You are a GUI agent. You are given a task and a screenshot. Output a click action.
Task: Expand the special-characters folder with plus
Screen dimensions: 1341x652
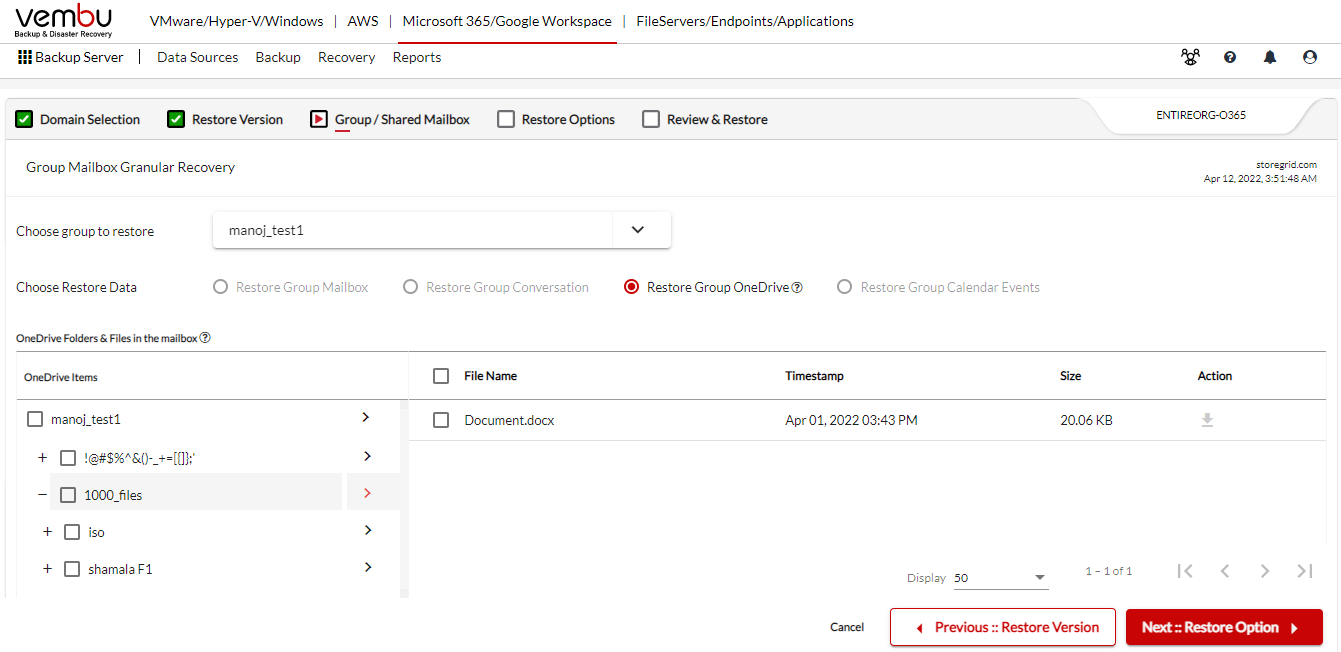pyautogui.click(x=42, y=458)
